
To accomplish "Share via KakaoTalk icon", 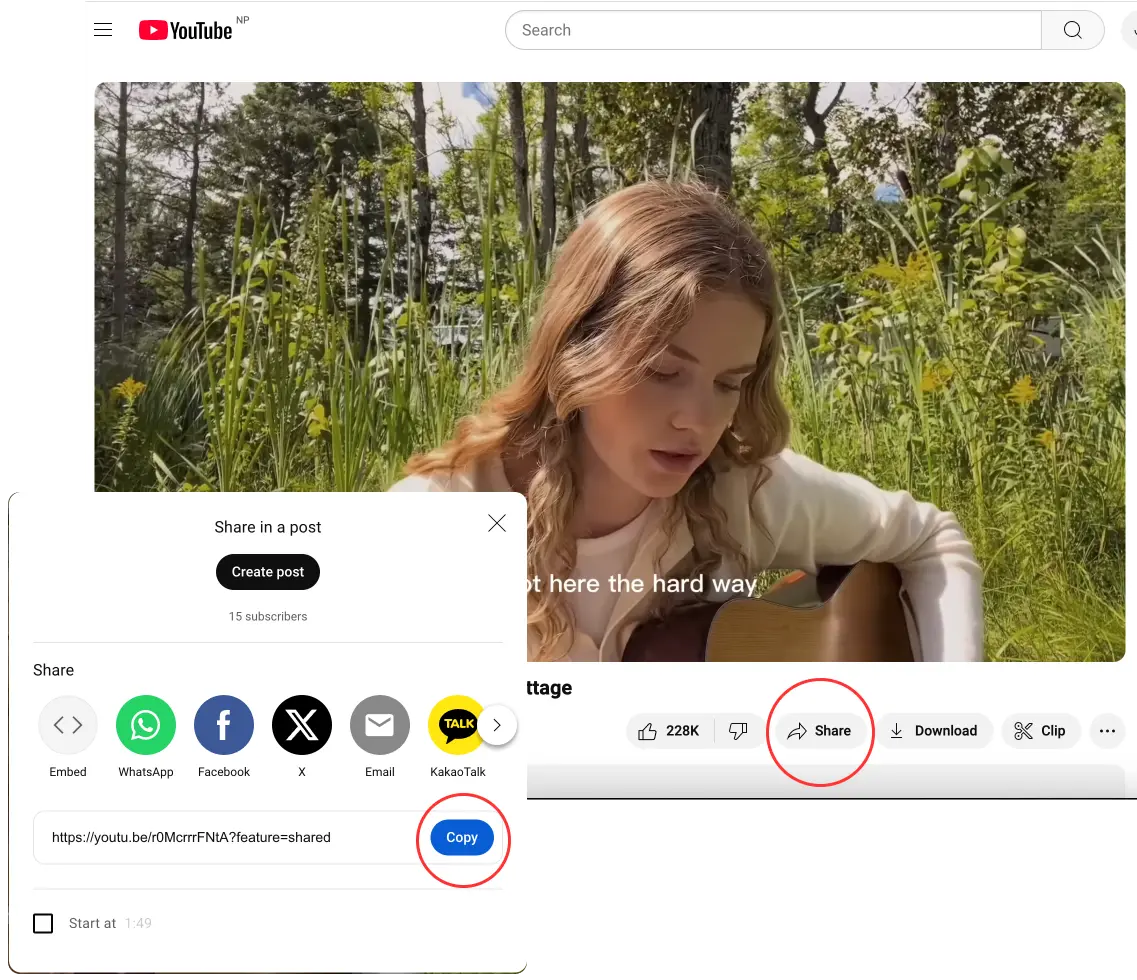I will coord(455,725).
